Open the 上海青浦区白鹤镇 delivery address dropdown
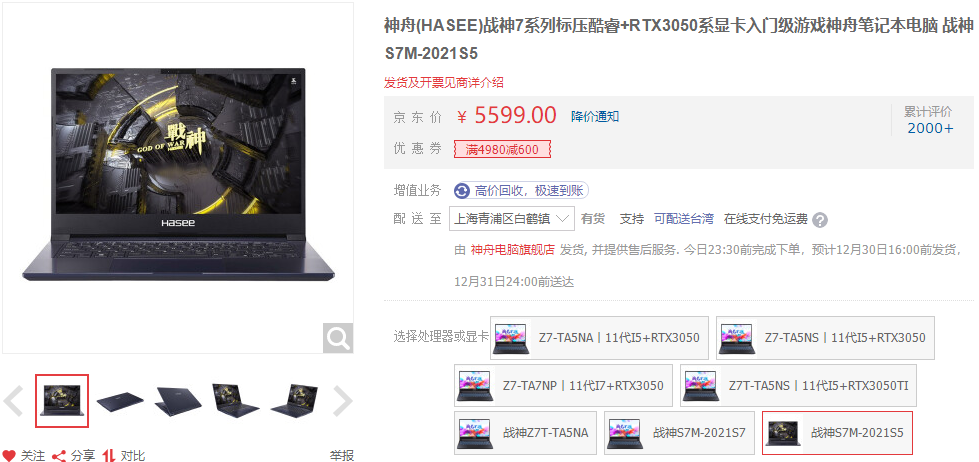 [511, 219]
